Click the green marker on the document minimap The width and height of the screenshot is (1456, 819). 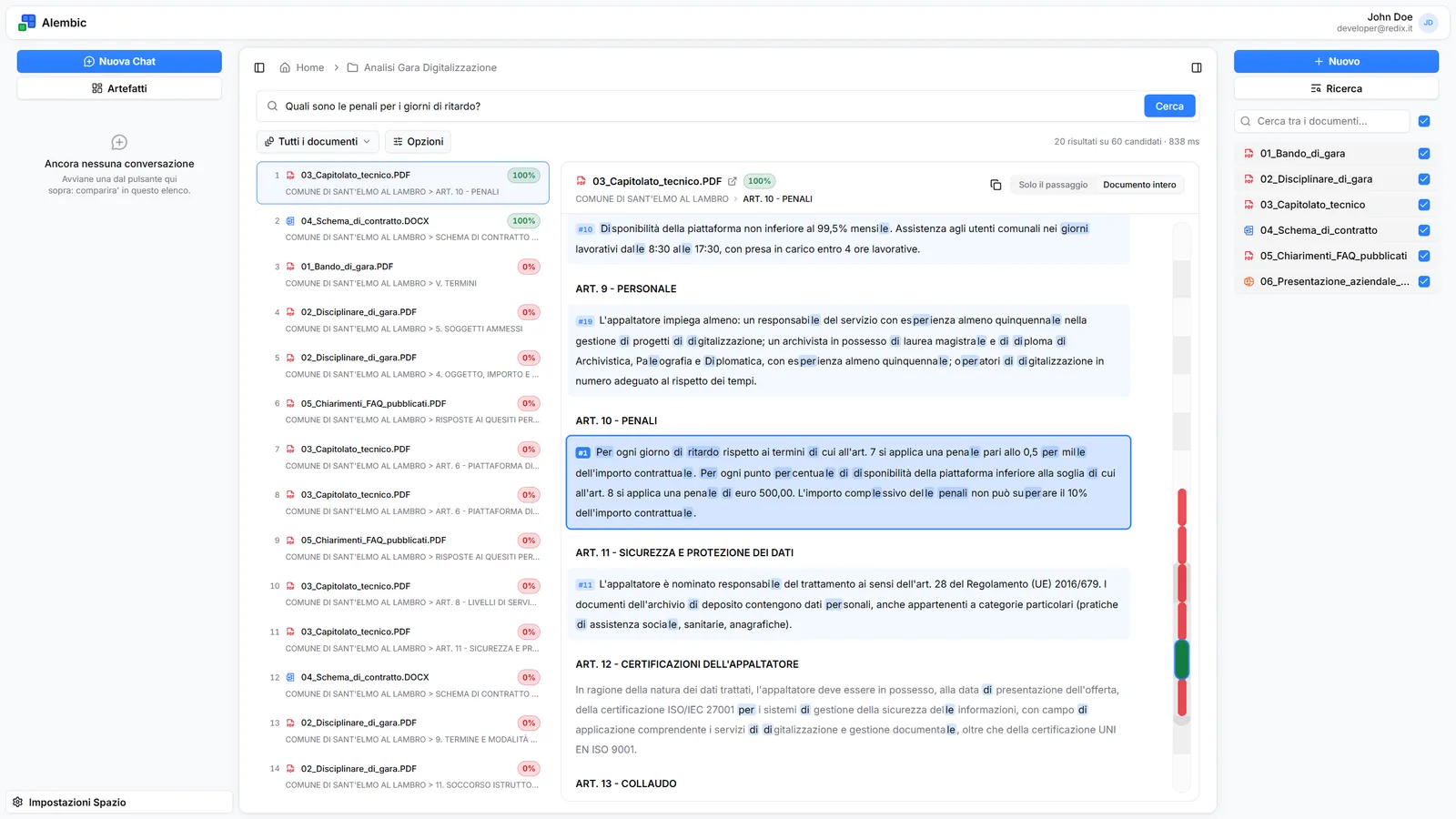[x=1182, y=659]
